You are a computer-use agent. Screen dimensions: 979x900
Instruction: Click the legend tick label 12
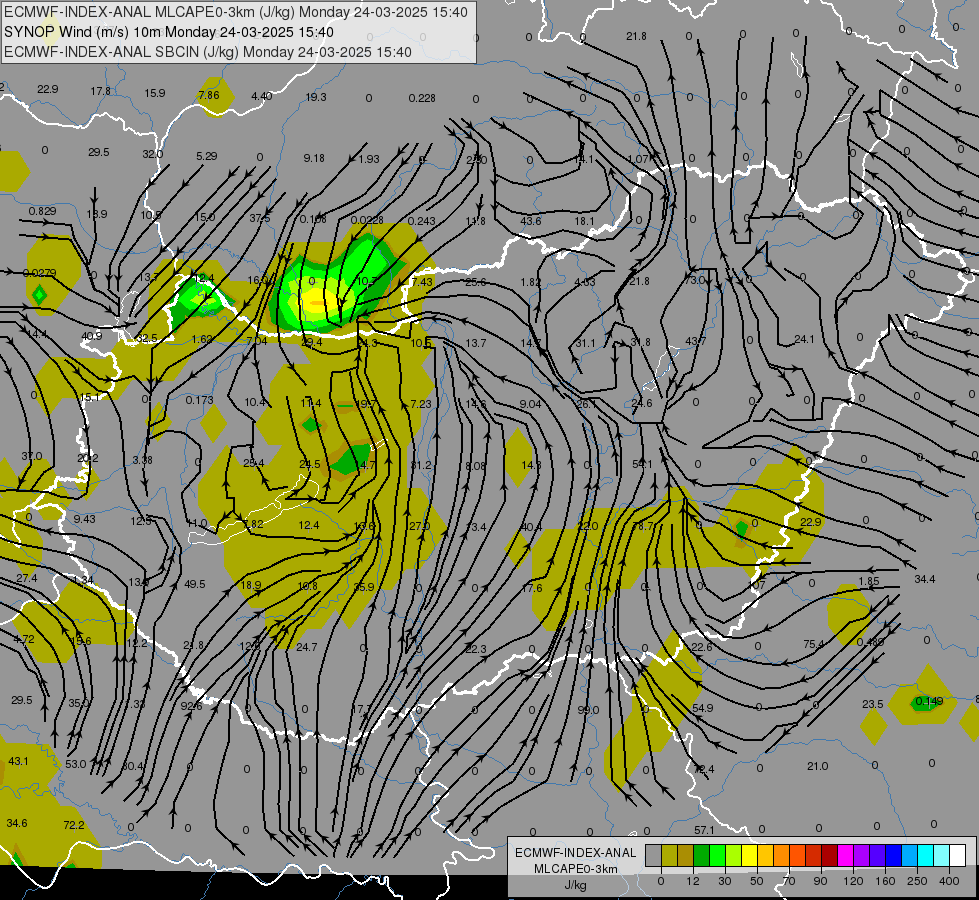point(693,881)
